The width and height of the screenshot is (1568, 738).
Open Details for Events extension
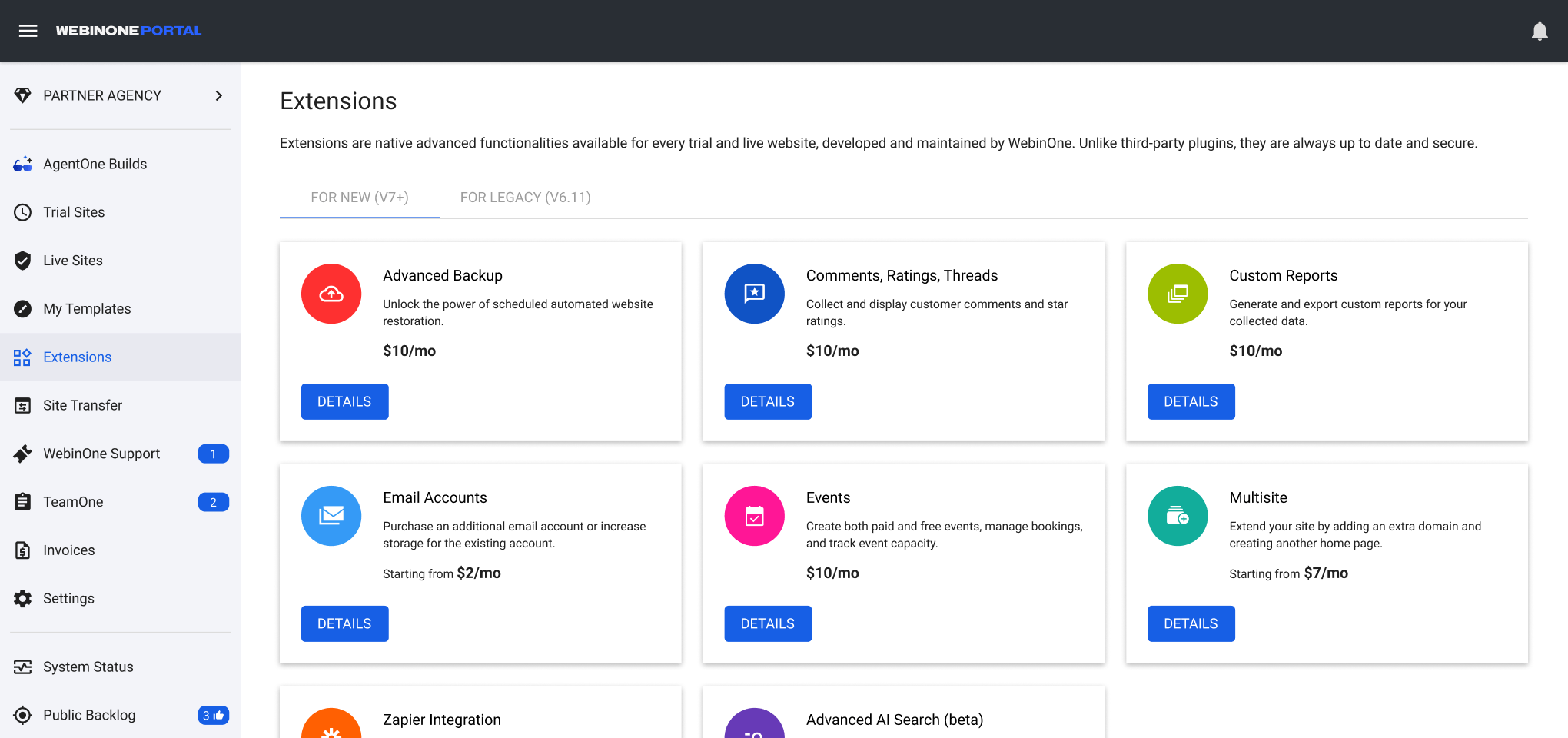click(768, 623)
